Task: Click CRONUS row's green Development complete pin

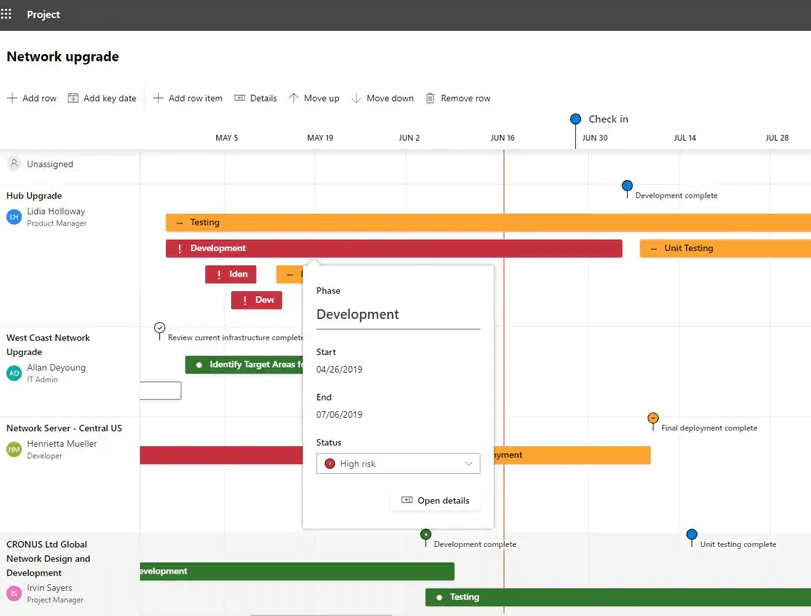Action: [x=426, y=534]
